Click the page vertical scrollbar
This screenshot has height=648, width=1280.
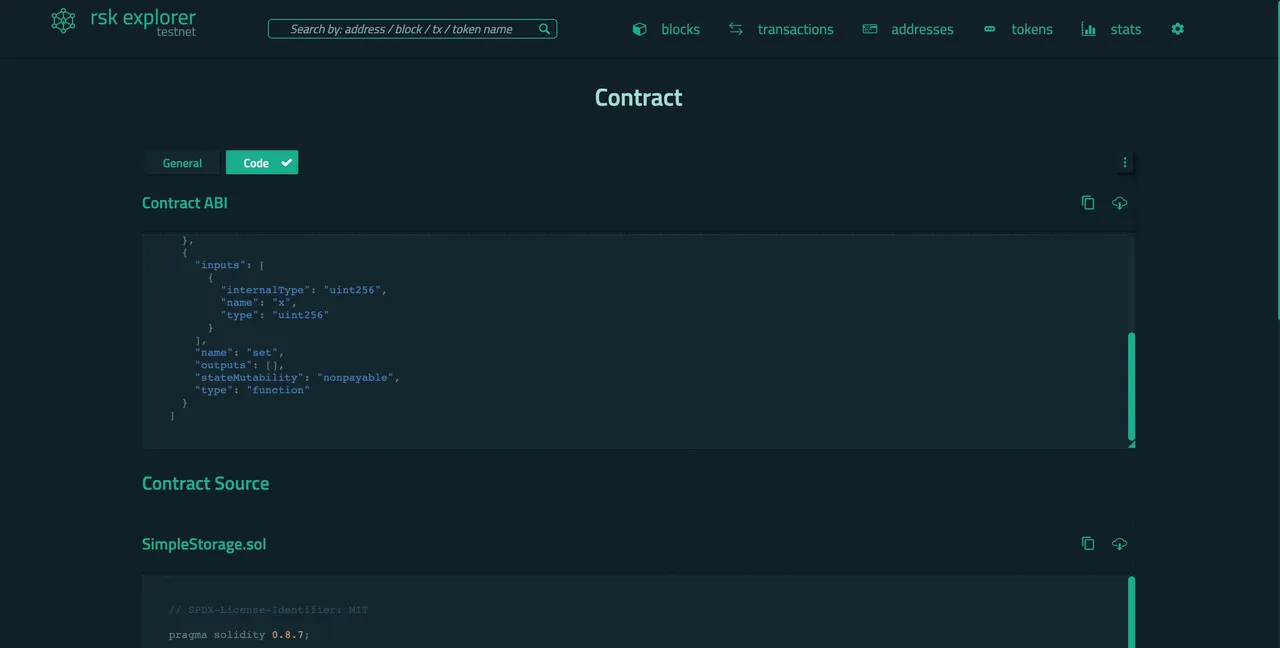pyautogui.click(x=1277, y=160)
